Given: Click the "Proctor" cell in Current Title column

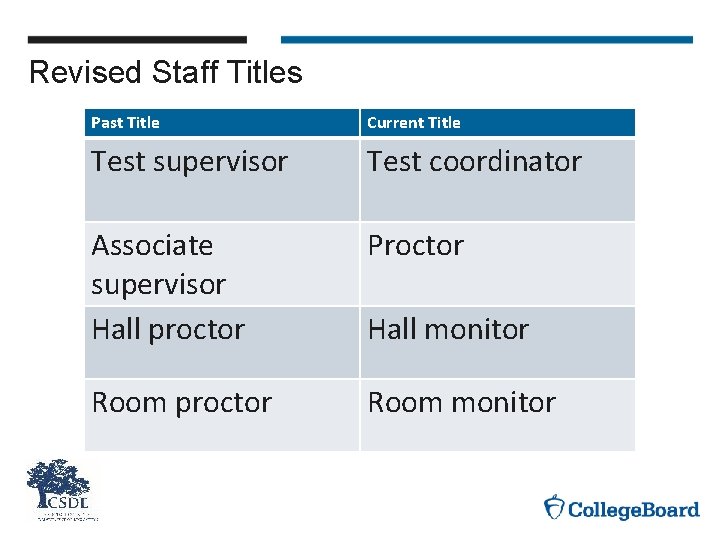Looking at the screenshot, I should 416,246.
